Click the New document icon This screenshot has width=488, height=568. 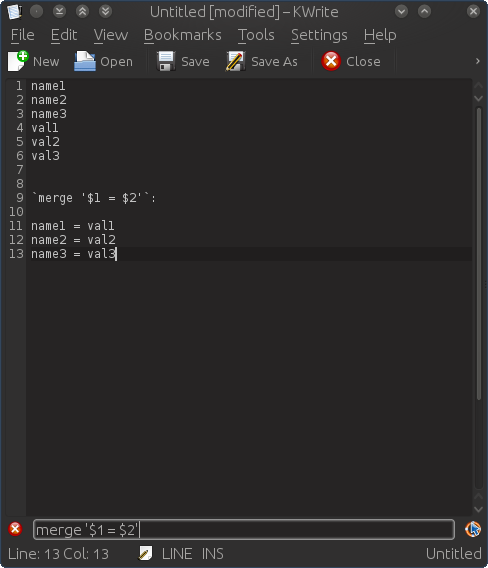pyautogui.click(x=18, y=61)
